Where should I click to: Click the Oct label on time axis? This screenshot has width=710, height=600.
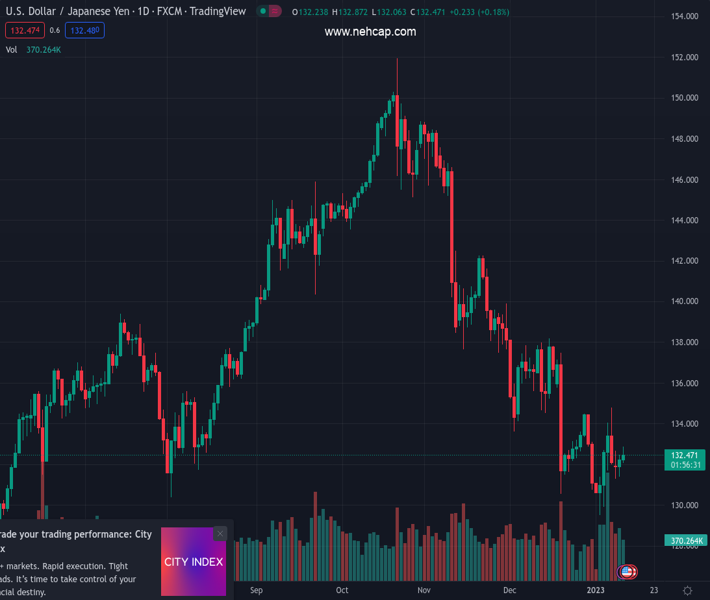(342, 590)
